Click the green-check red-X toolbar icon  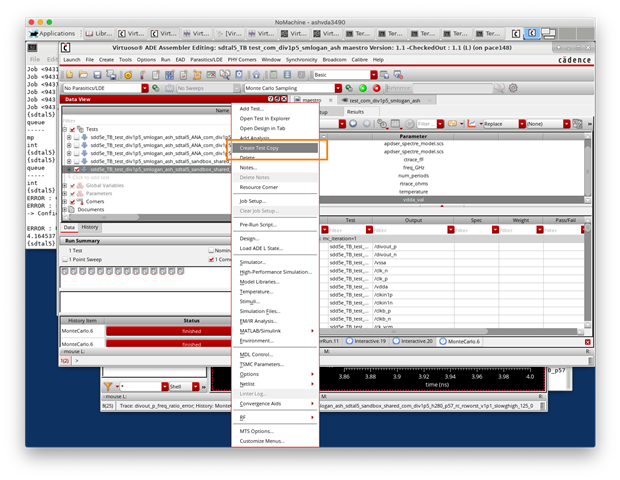tap(211, 75)
